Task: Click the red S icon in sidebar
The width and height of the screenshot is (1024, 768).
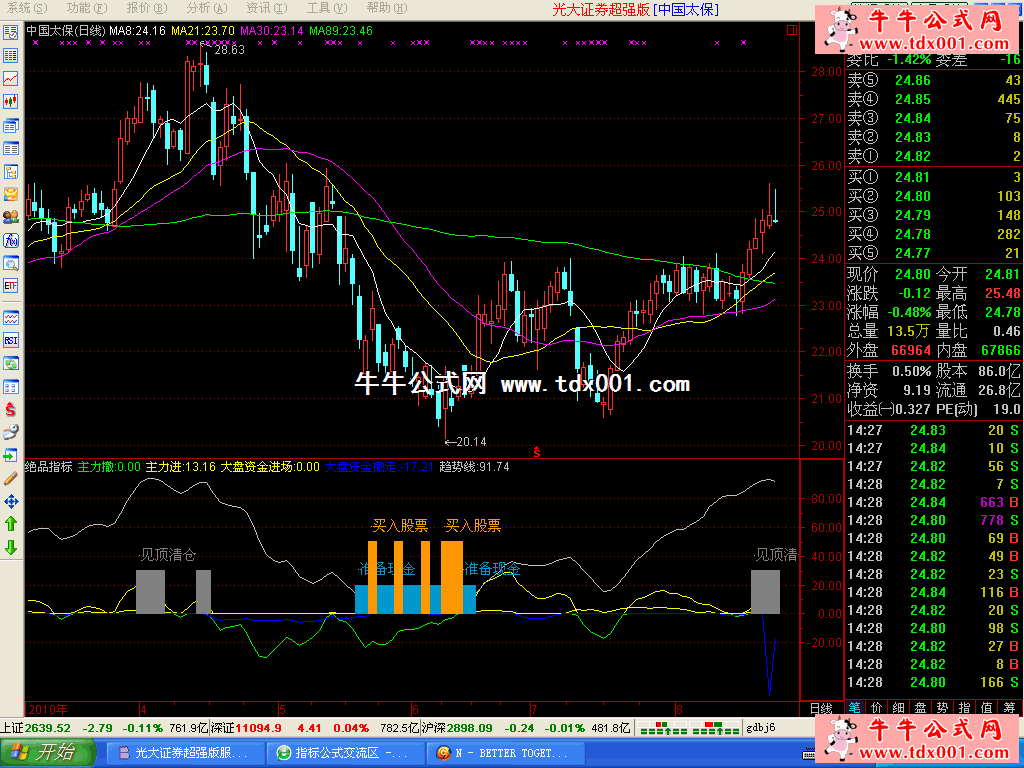Action: 10,409
